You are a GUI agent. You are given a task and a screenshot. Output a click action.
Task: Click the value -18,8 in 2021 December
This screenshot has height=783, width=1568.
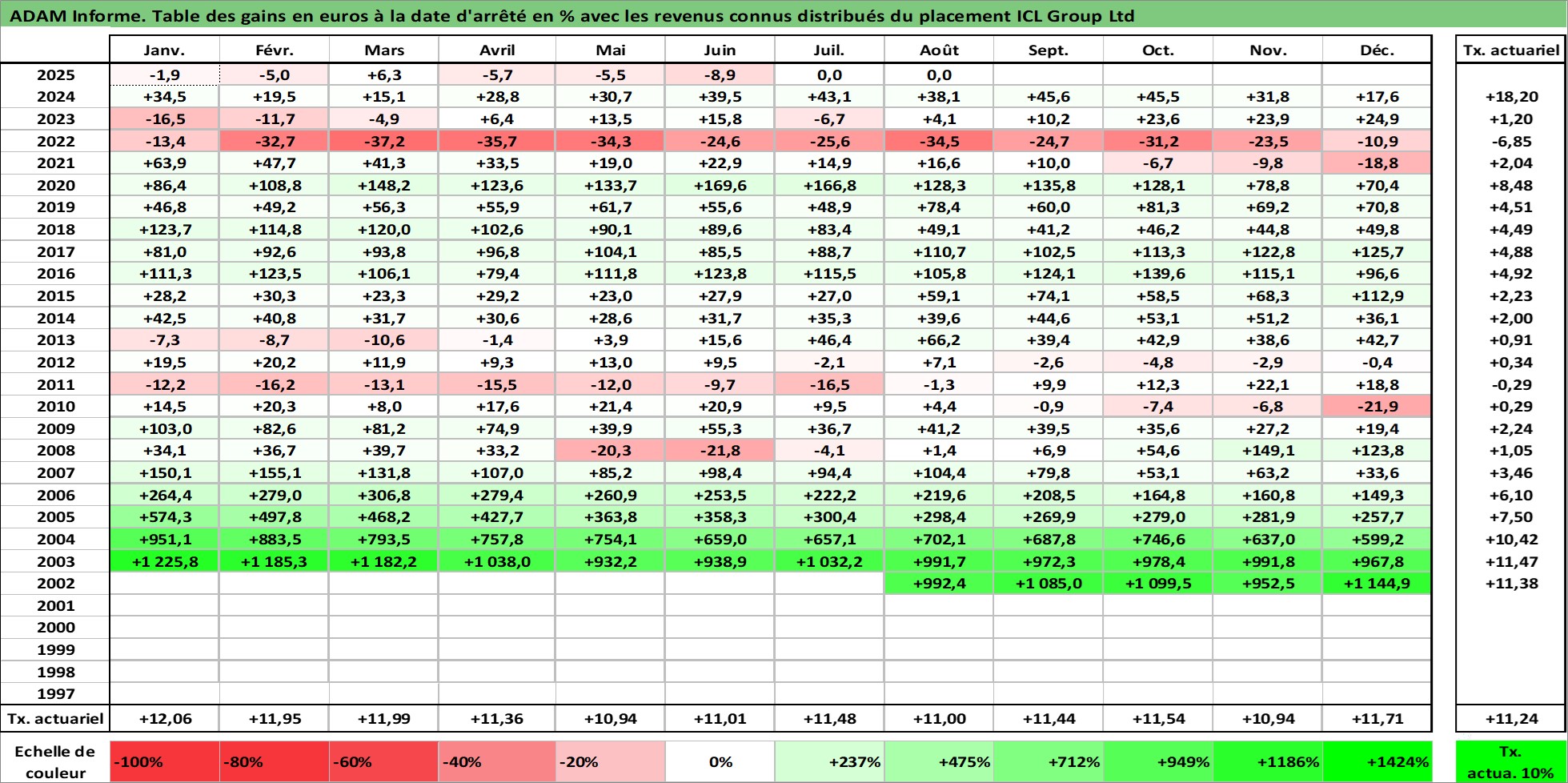[x=1377, y=163]
